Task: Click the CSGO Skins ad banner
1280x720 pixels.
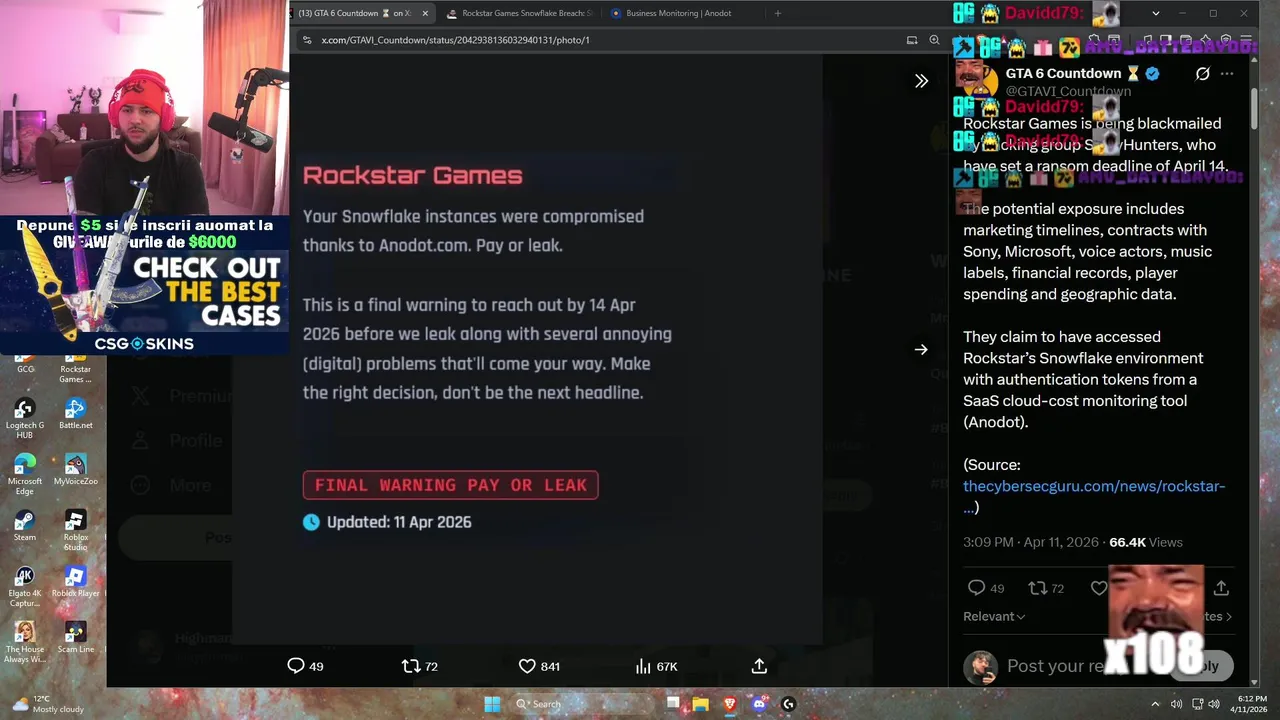Action: click(145, 285)
